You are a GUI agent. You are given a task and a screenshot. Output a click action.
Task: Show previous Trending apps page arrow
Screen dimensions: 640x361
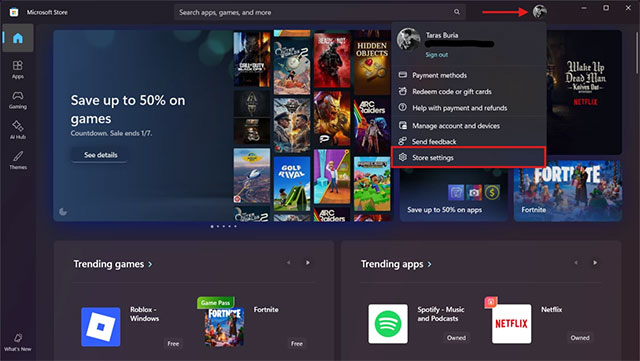576,263
